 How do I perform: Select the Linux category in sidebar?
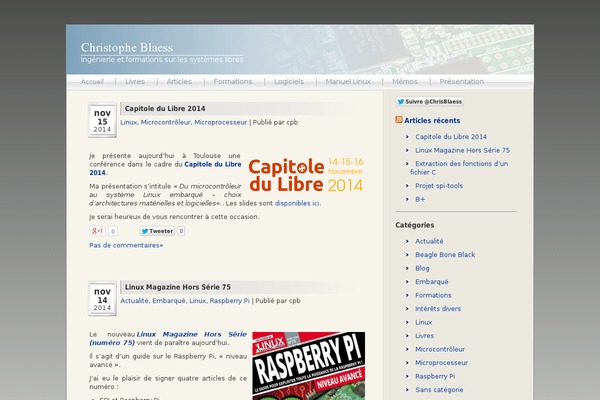pyautogui.click(x=424, y=322)
